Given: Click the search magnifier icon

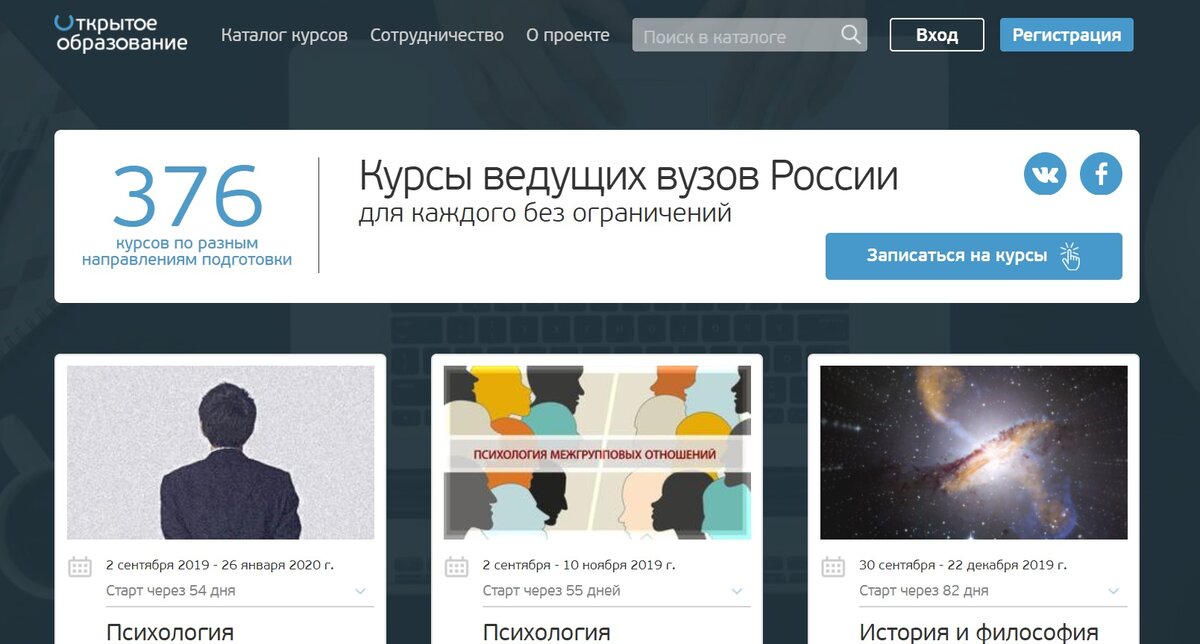Looking at the screenshot, I should click(851, 35).
